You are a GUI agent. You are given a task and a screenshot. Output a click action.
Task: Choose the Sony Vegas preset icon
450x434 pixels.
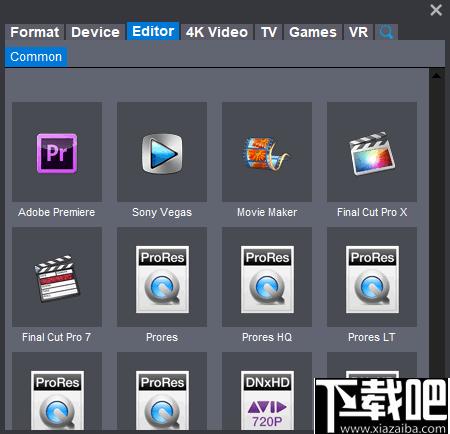[162, 153]
